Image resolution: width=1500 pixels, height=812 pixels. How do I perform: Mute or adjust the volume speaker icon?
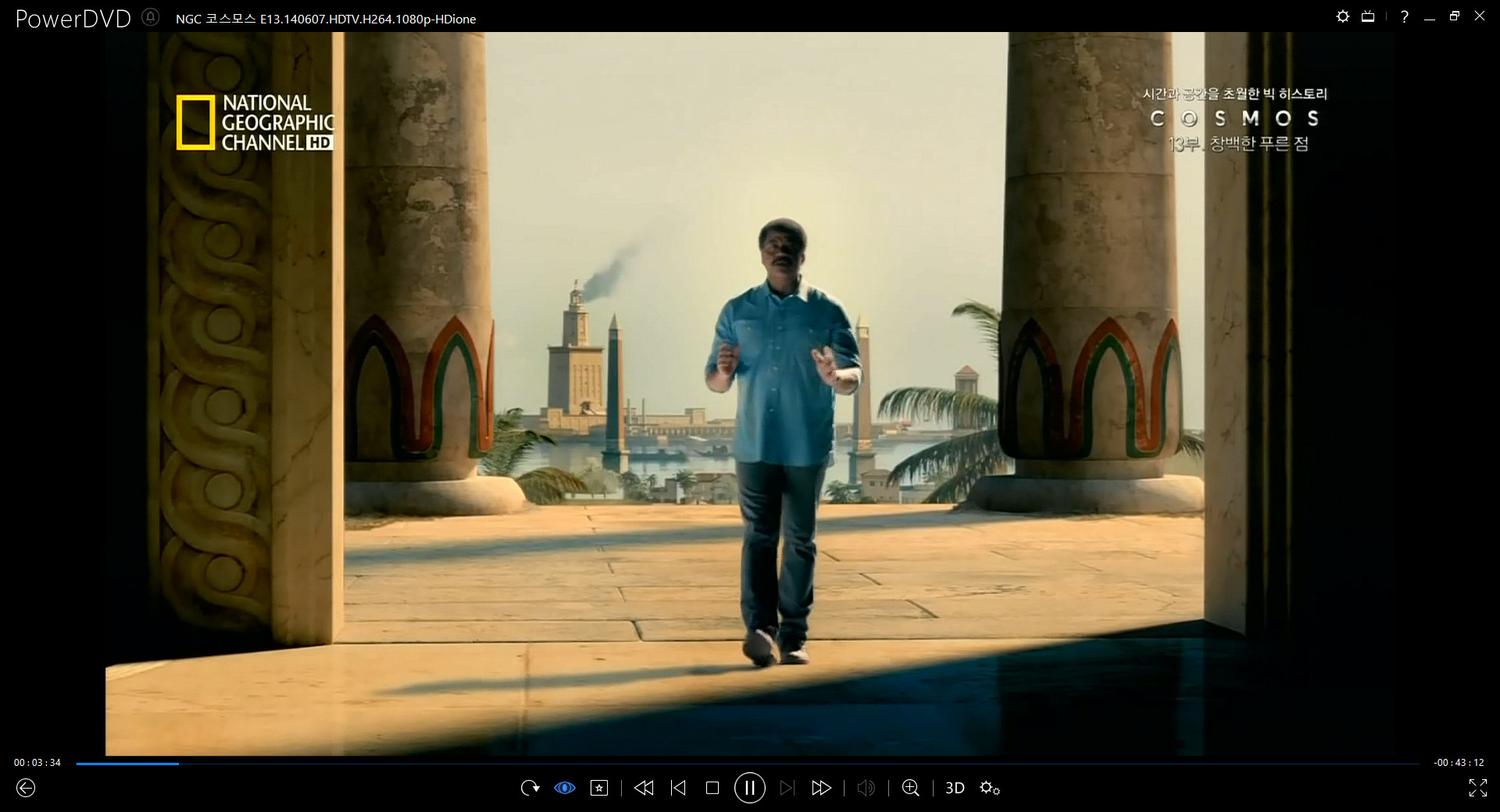[x=866, y=788]
